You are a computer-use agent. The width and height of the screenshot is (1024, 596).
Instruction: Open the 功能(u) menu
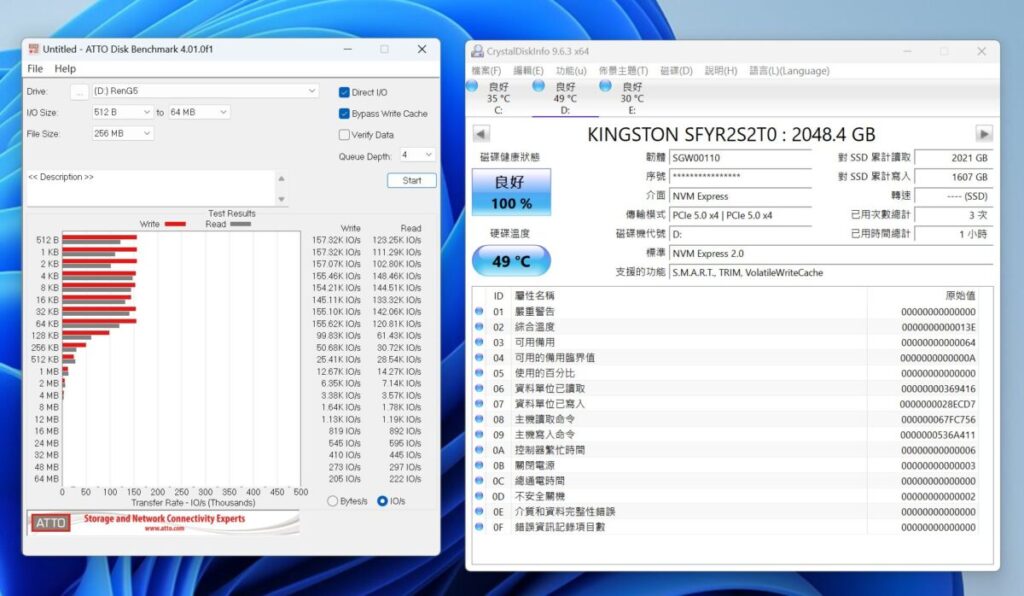571,71
